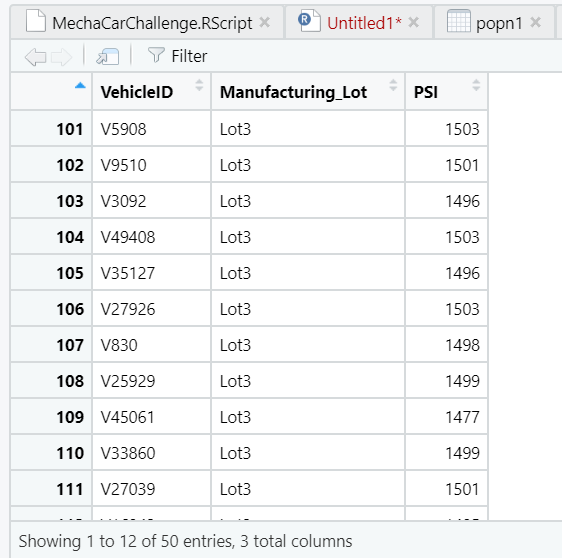Select the VehicleID column header text
This screenshot has height=558, width=562.
pyautogui.click(x=137, y=92)
